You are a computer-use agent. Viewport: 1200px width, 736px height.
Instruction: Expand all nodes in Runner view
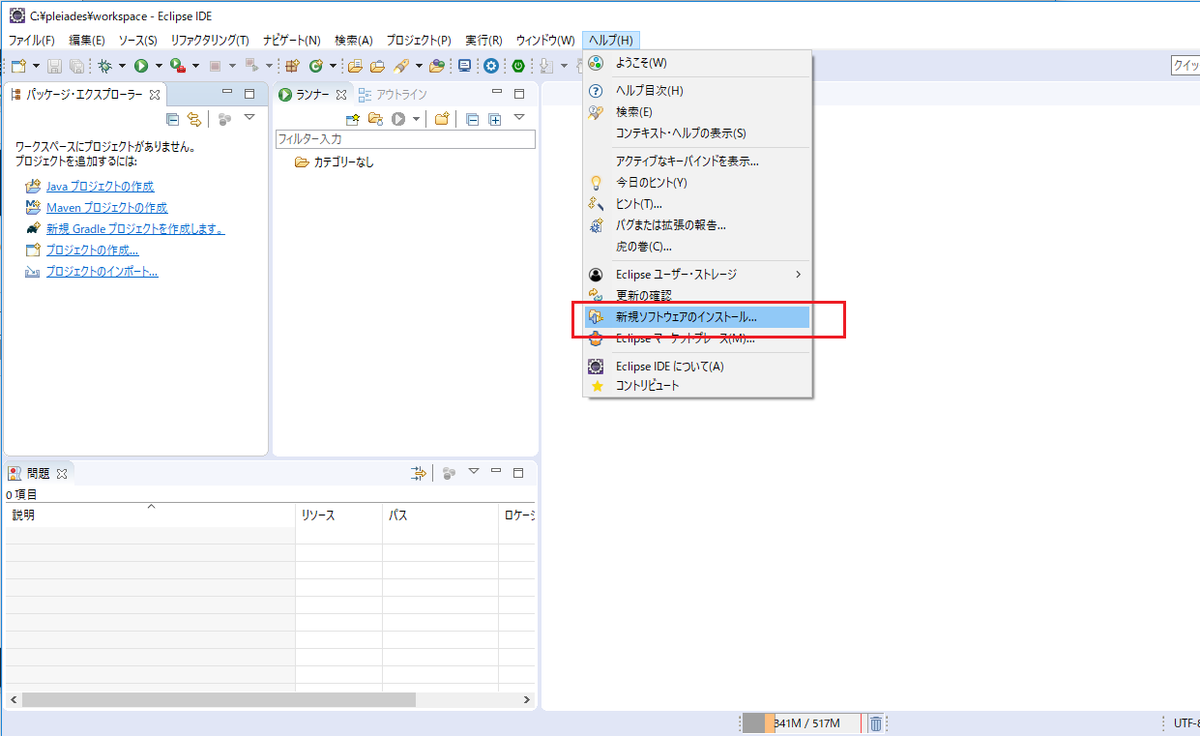494,120
